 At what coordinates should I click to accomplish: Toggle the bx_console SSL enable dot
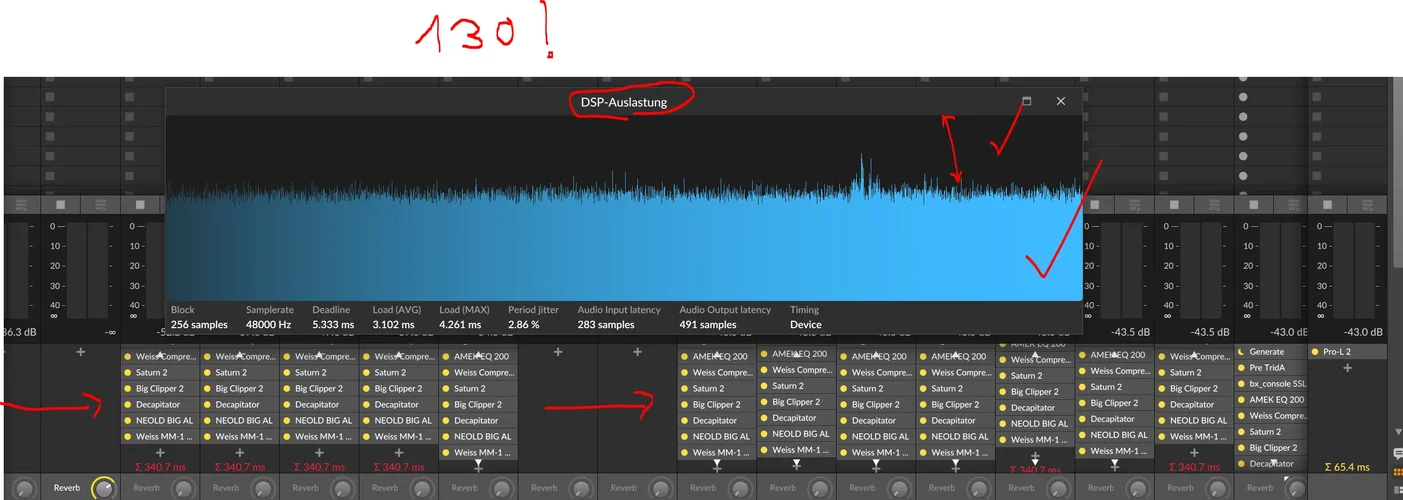click(1242, 384)
